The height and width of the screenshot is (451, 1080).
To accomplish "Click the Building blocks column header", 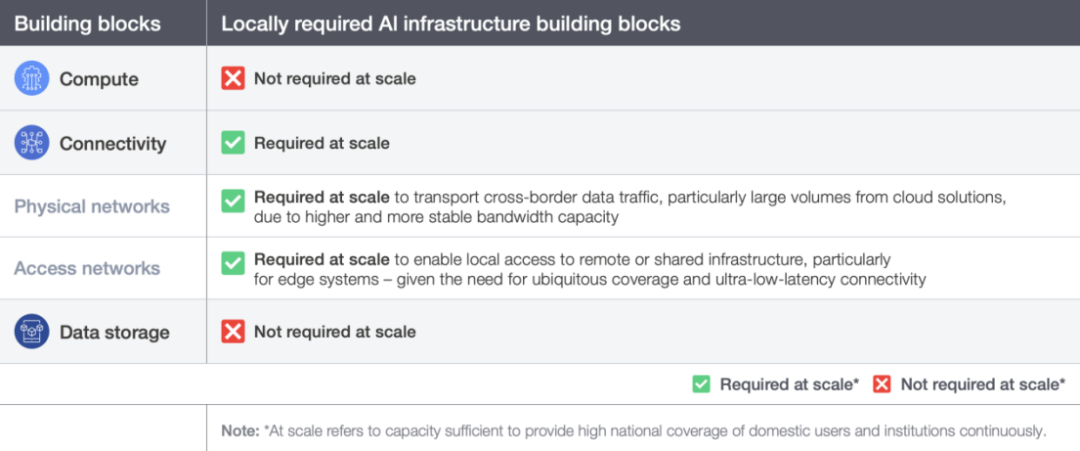I will [87, 24].
